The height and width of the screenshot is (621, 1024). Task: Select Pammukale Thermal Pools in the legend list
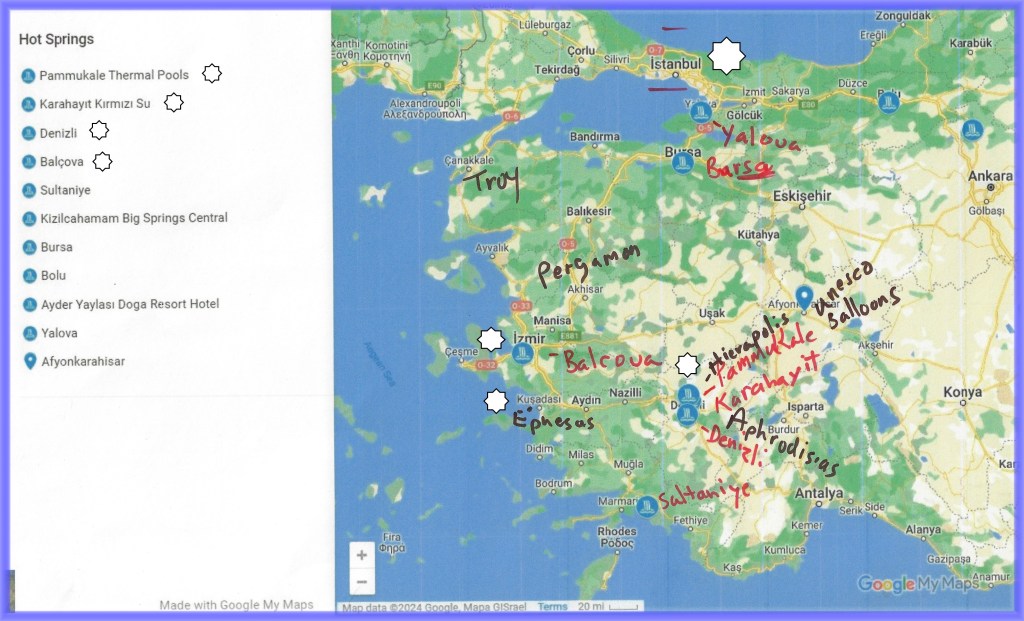(113, 75)
